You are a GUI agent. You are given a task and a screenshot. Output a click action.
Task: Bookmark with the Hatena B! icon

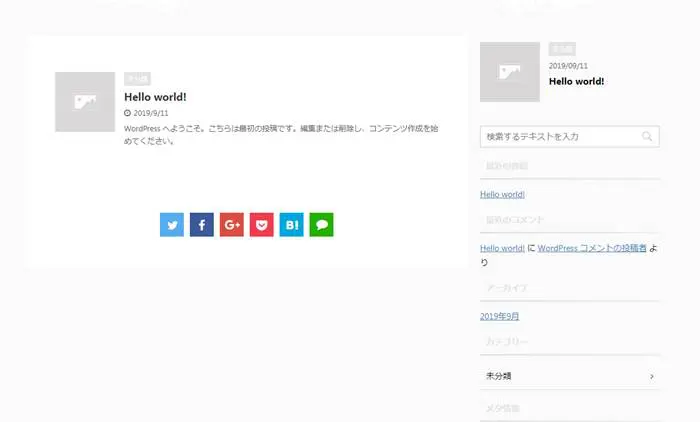coord(292,225)
